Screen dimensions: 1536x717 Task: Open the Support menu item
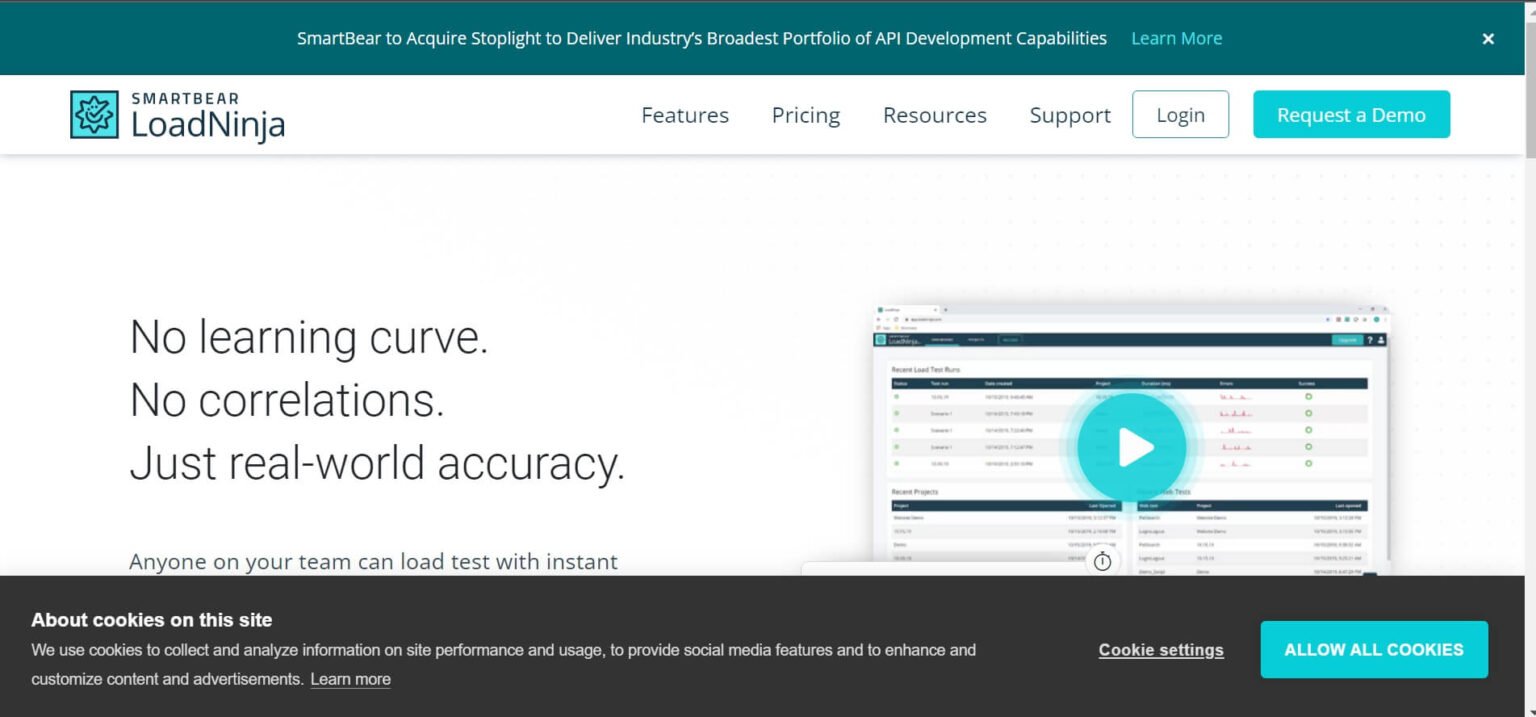click(1070, 115)
